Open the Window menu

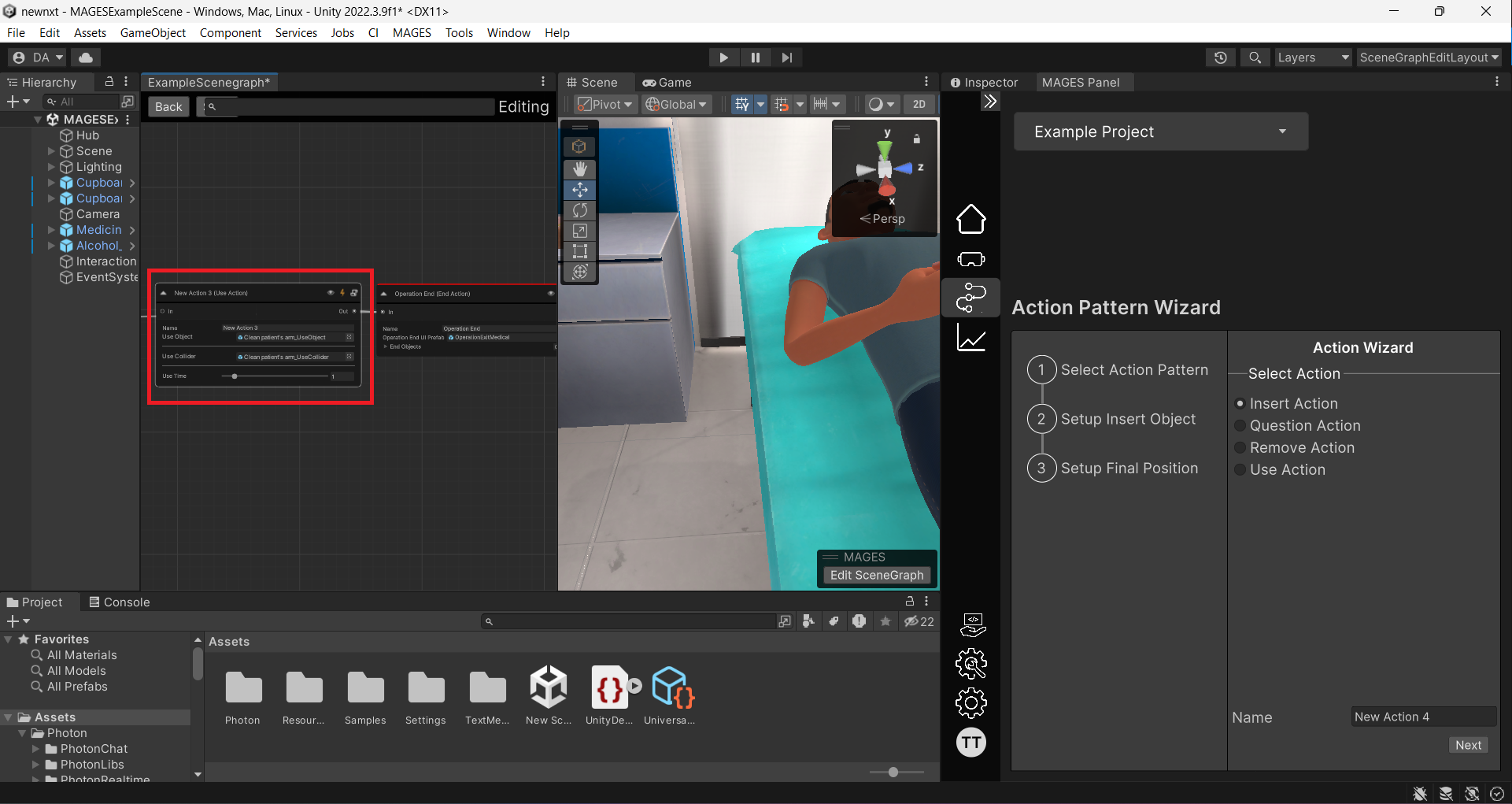click(508, 32)
